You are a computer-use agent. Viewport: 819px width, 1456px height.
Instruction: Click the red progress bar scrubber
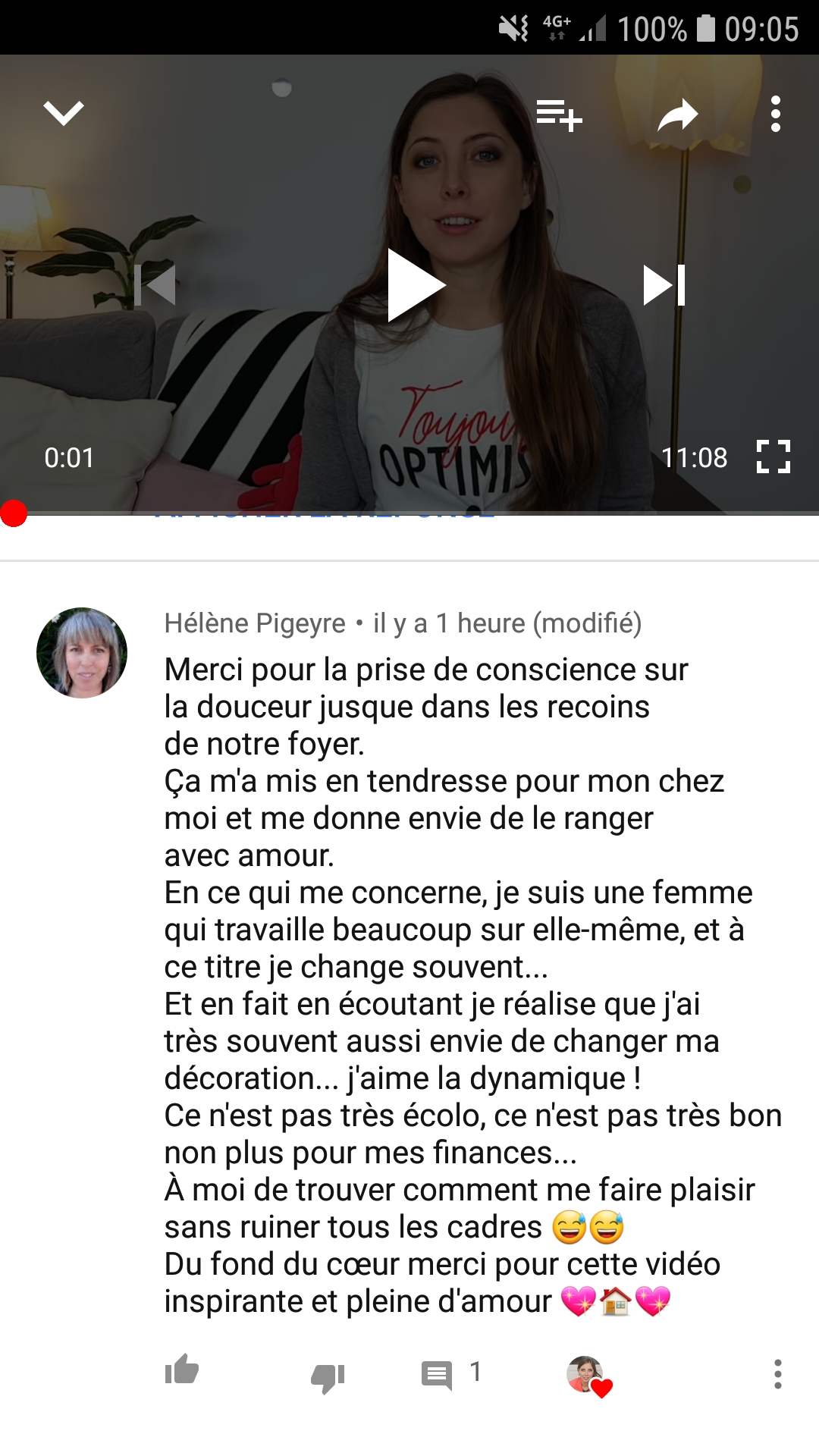click(14, 513)
